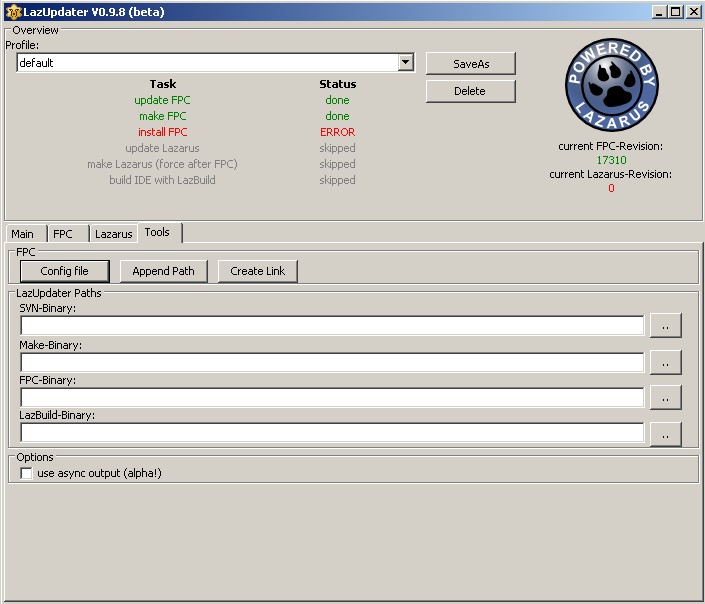Viewport: 705px width, 604px height.
Task: Browse for the FPC-Binary path
Action: (x=665, y=398)
